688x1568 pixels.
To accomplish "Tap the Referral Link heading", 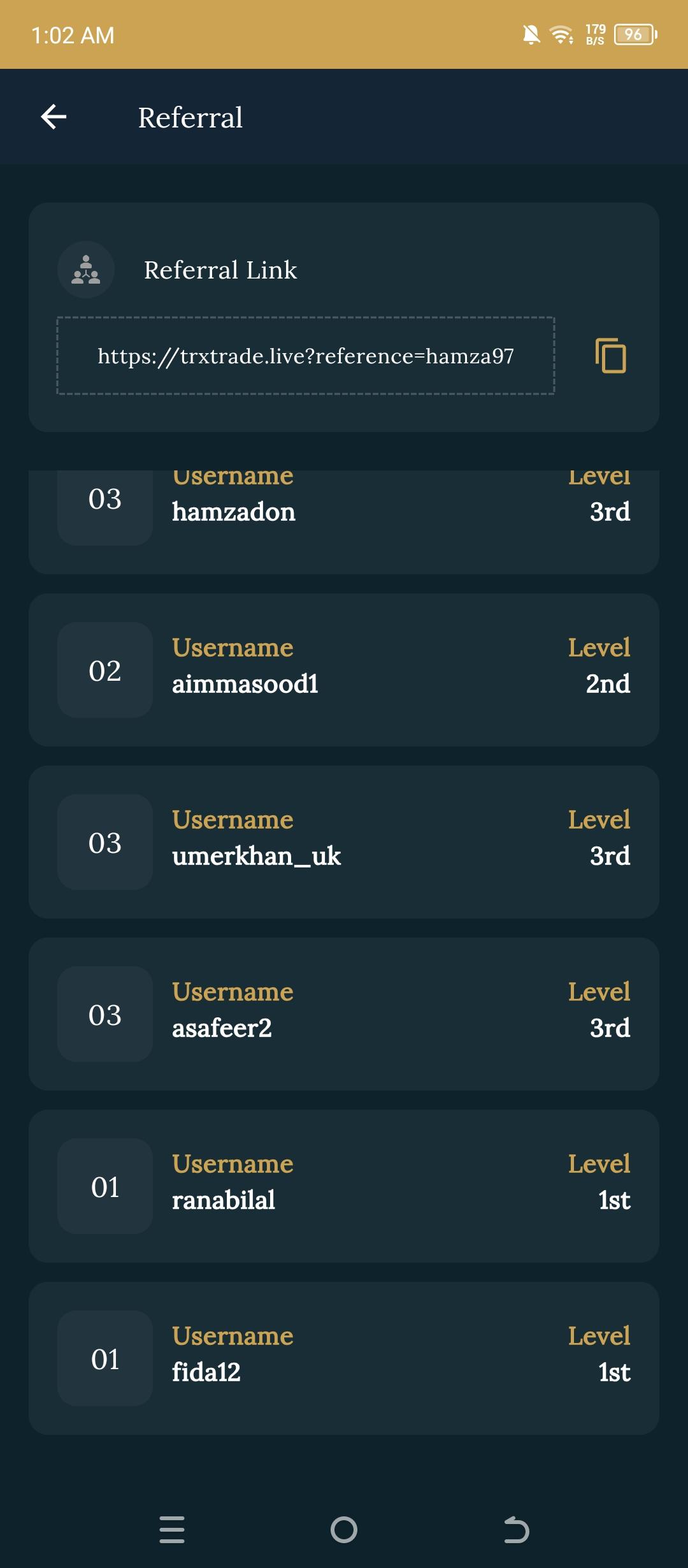I will [x=220, y=270].
